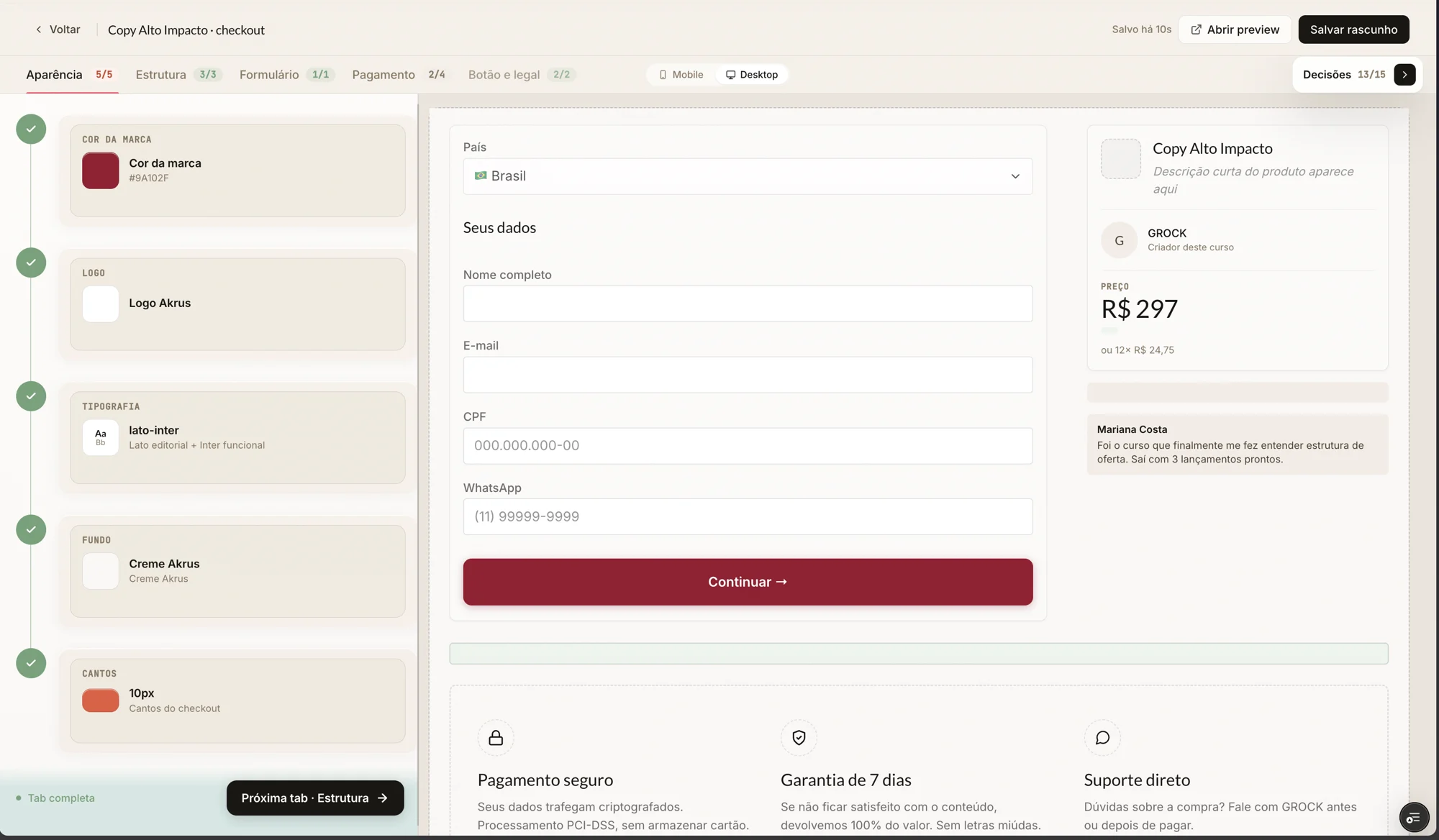Screen dimensions: 1439x840
Task: Click the Cor da marca step checkmark
Action: coord(31,129)
